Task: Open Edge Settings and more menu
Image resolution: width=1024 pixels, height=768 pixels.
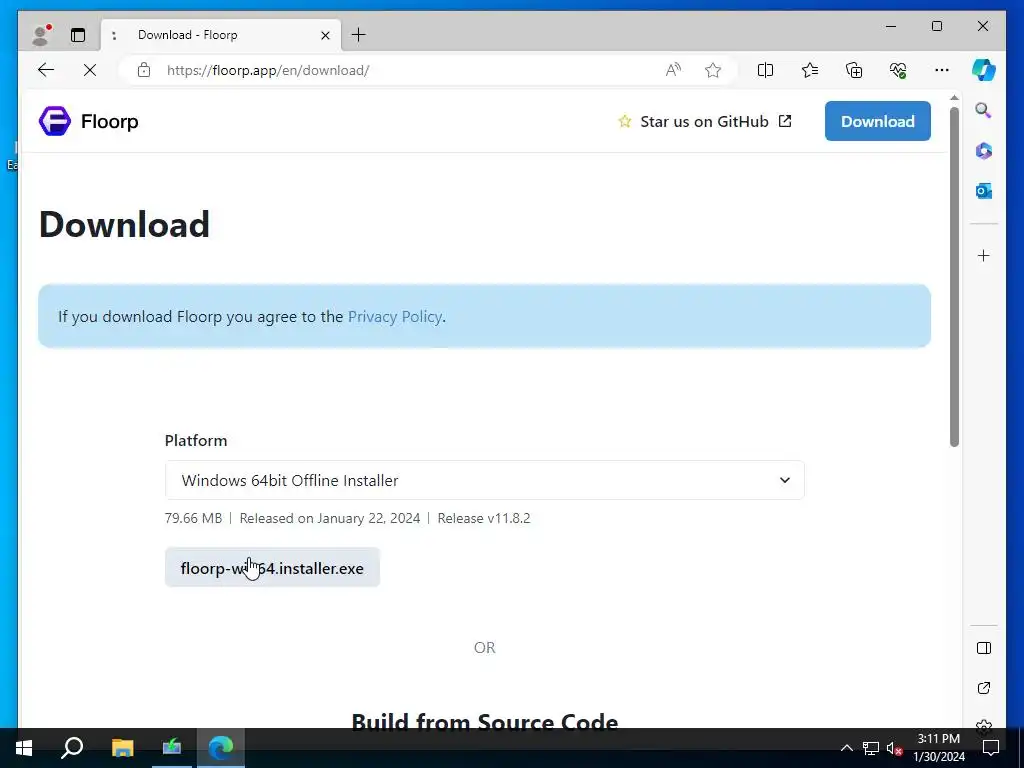Action: coord(942,70)
